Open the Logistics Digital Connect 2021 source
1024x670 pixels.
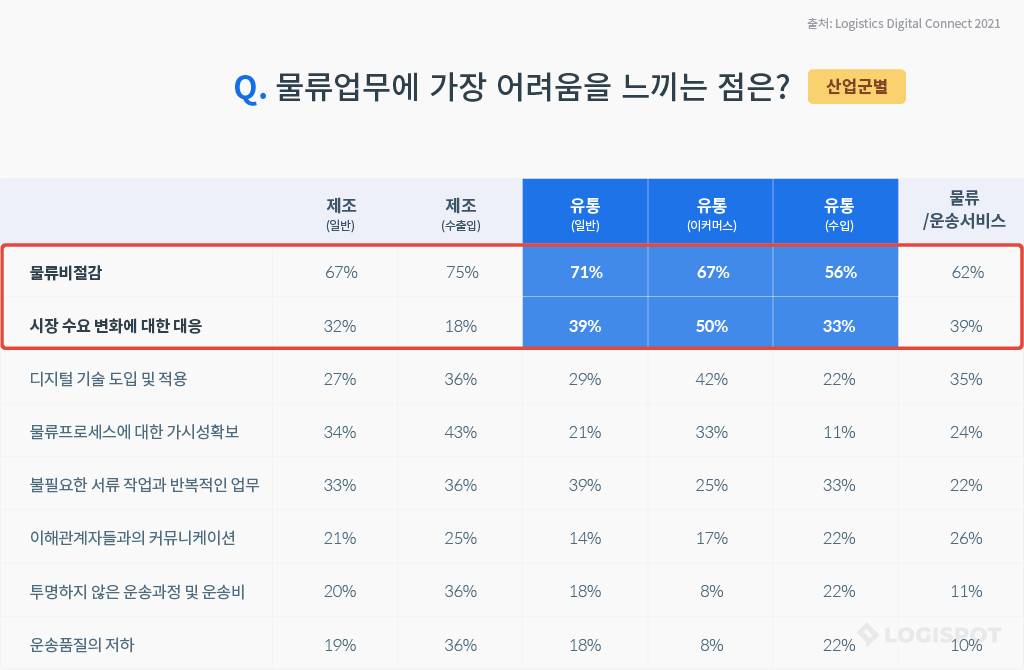click(x=903, y=23)
